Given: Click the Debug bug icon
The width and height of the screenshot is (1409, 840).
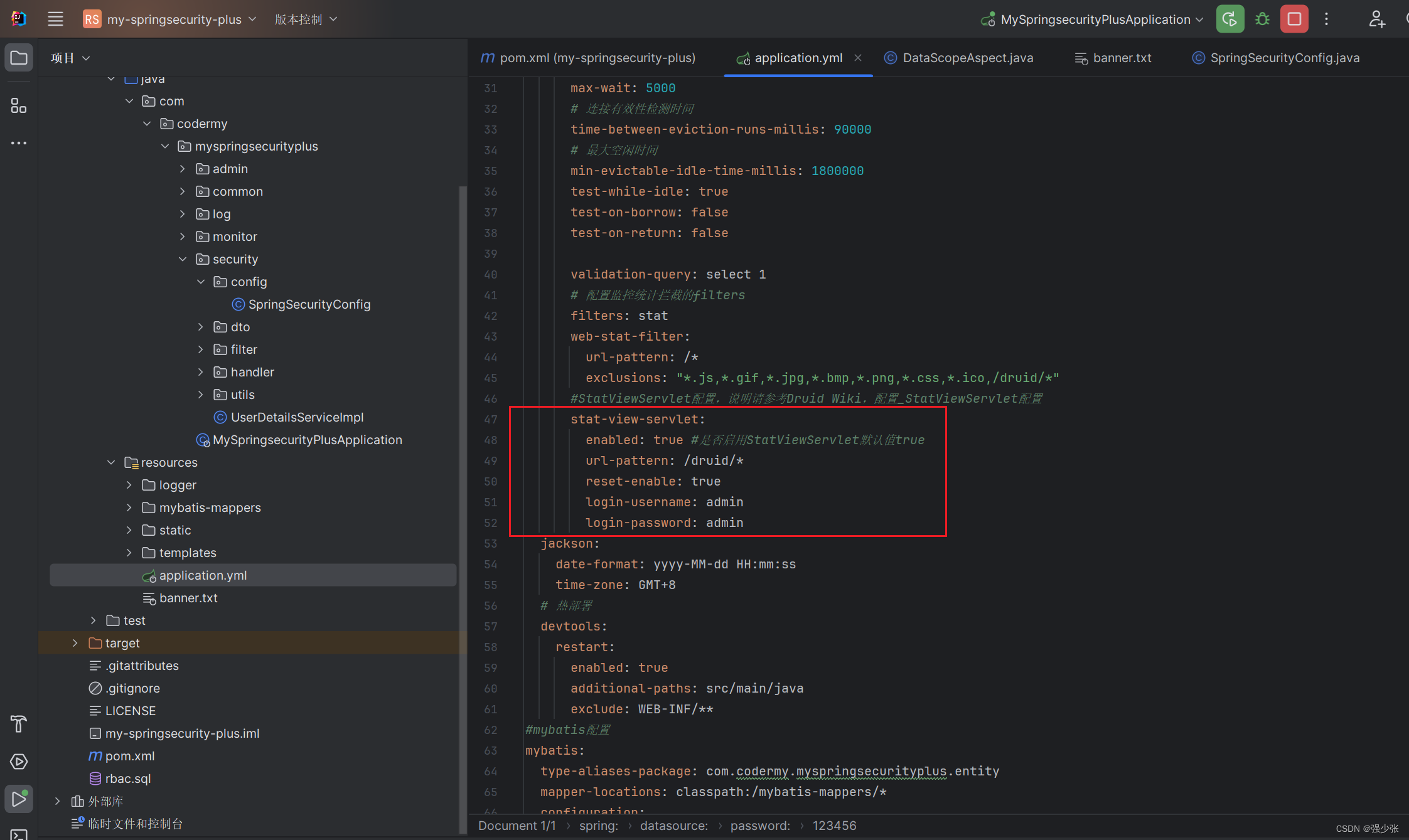Looking at the screenshot, I should pyautogui.click(x=1262, y=19).
